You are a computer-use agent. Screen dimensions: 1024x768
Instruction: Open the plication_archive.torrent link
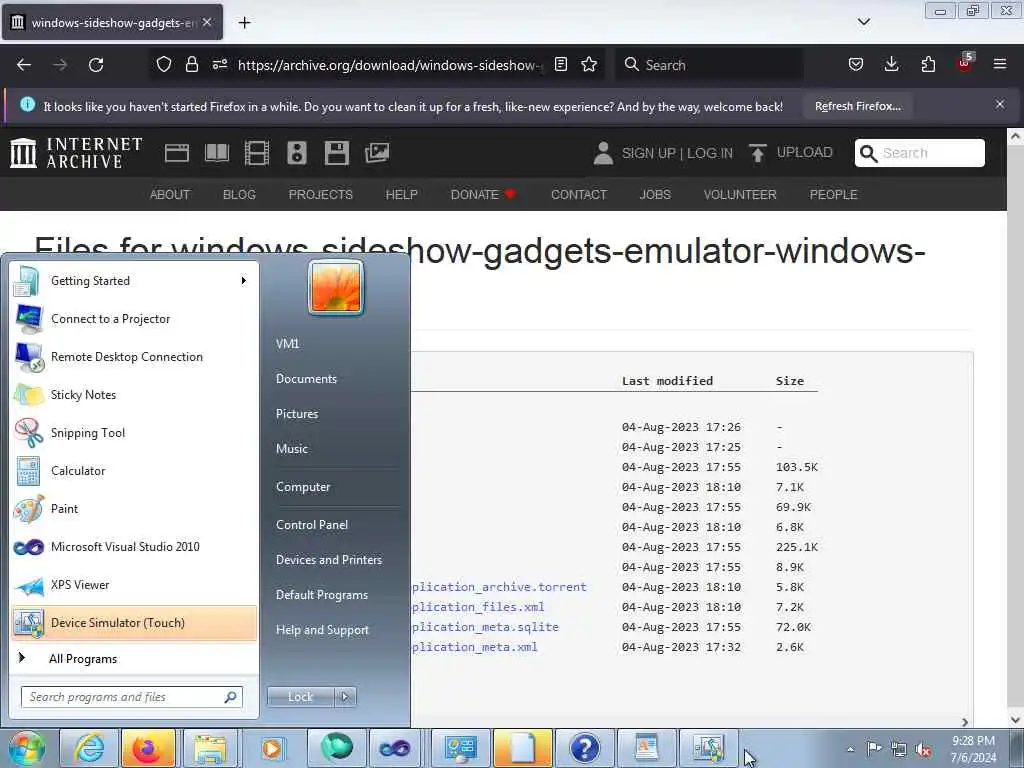pos(499,587)
